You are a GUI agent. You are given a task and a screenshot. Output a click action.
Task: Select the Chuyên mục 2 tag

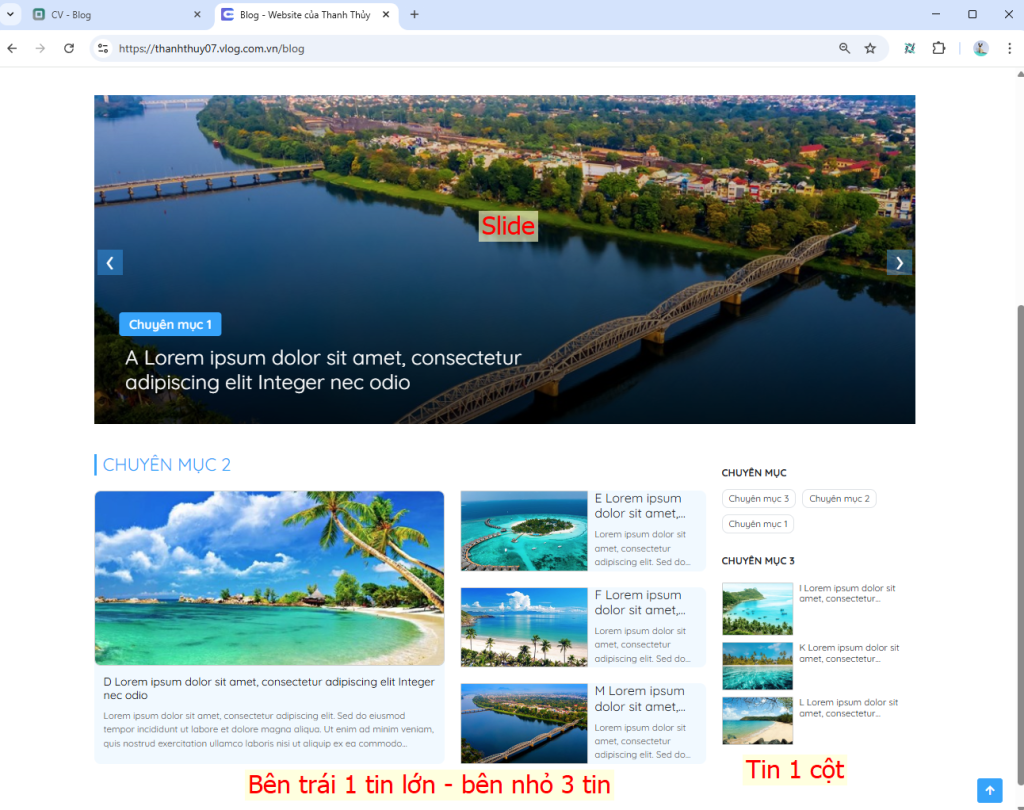[839, 498]
